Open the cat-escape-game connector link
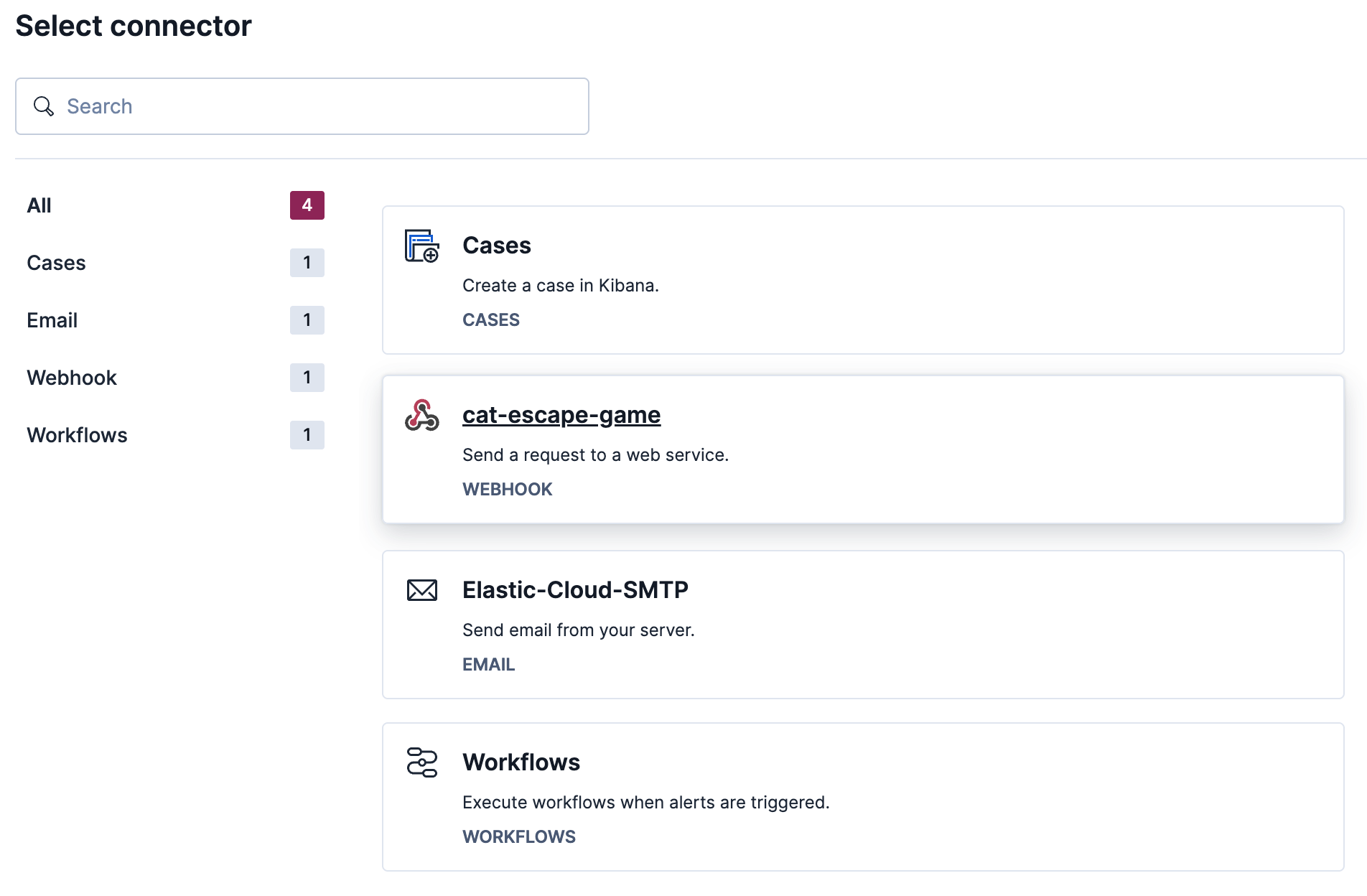Screen dimensions: 1367x896 tap(561, 415)
